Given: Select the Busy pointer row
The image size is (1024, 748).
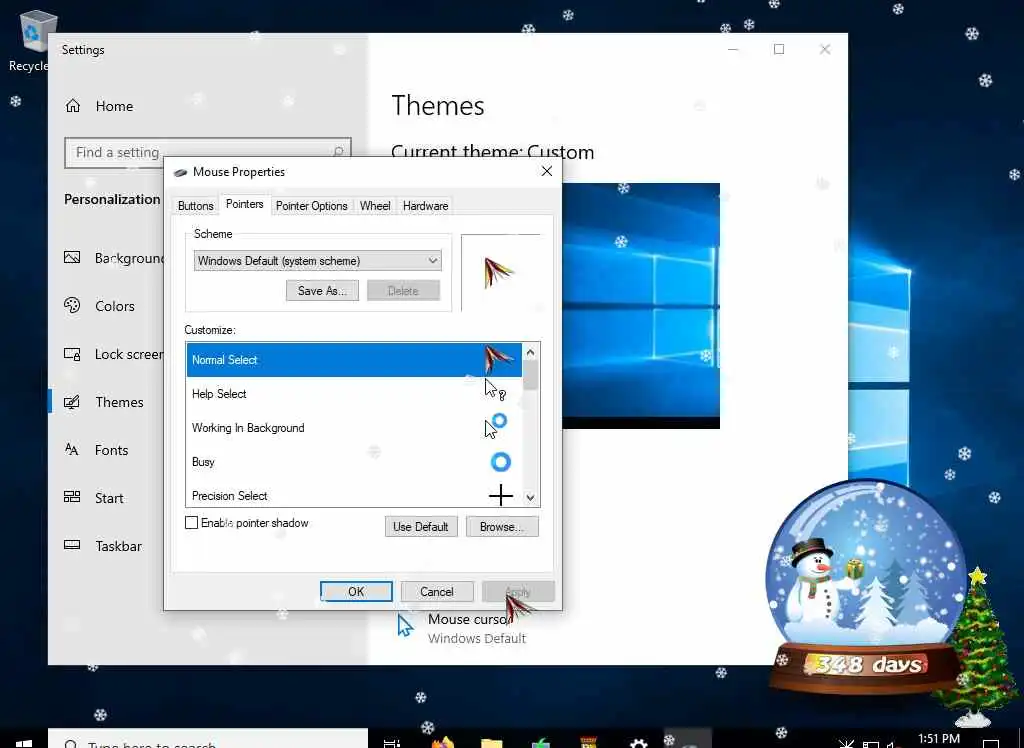Looking at the screenshot, I should (x=354, y=462).
